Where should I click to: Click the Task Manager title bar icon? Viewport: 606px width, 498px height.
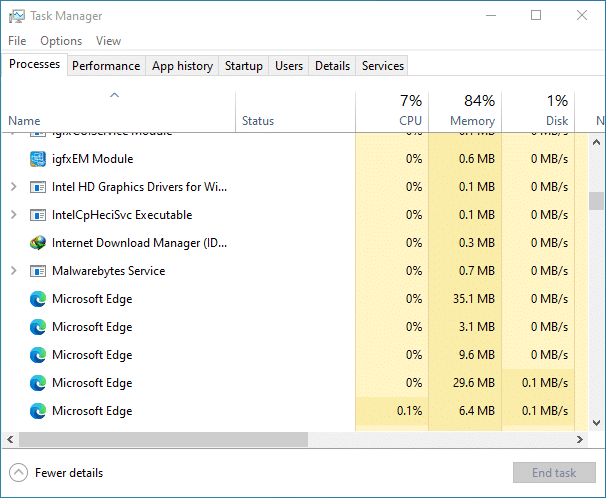(17, 16)
